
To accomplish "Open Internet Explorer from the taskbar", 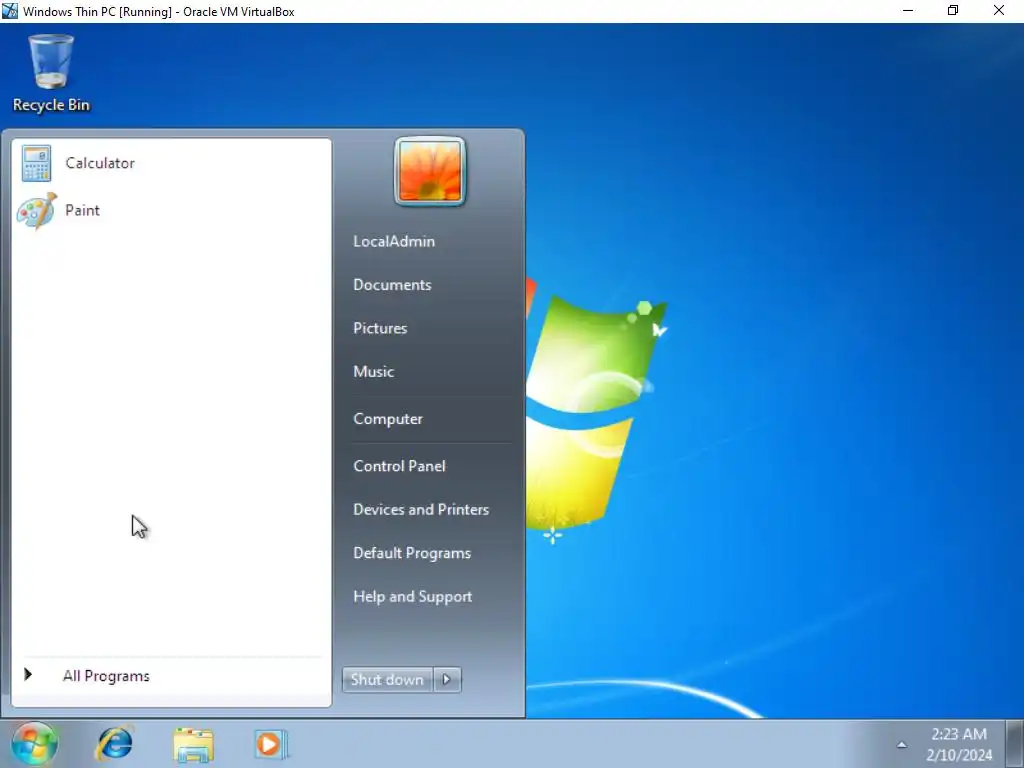I will (115, 744).
